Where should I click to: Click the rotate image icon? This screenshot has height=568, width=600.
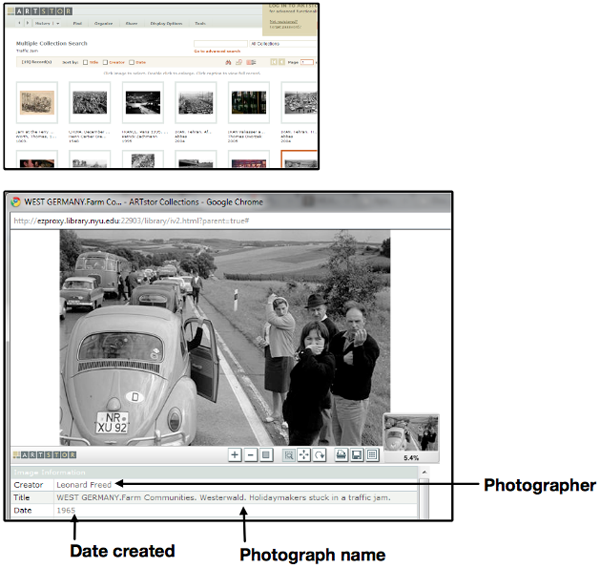pyautogui.click(x=320, y=455)
